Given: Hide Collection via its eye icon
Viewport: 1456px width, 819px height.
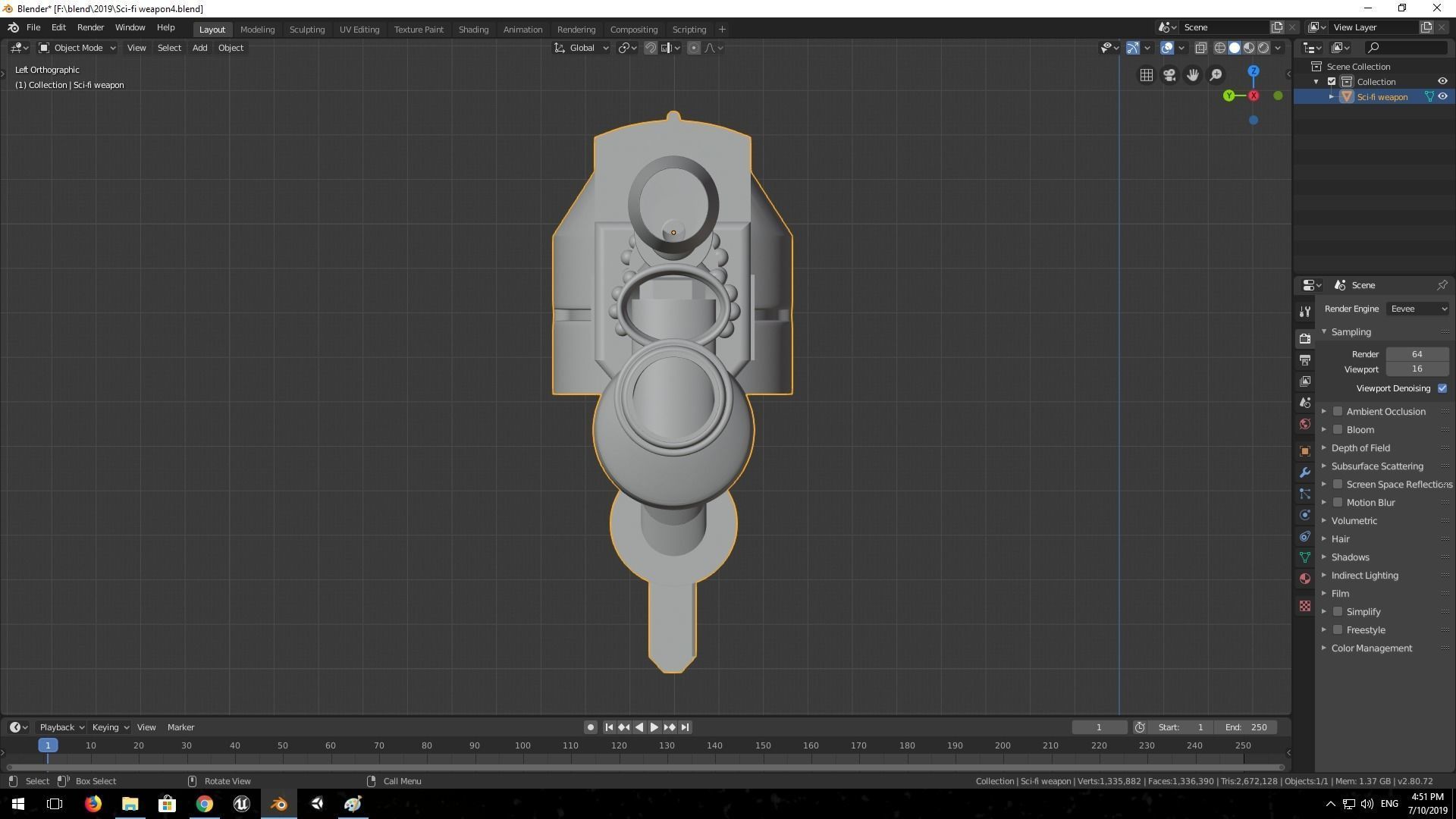Looking at the screenshot, I should [x=1442, y=81].
